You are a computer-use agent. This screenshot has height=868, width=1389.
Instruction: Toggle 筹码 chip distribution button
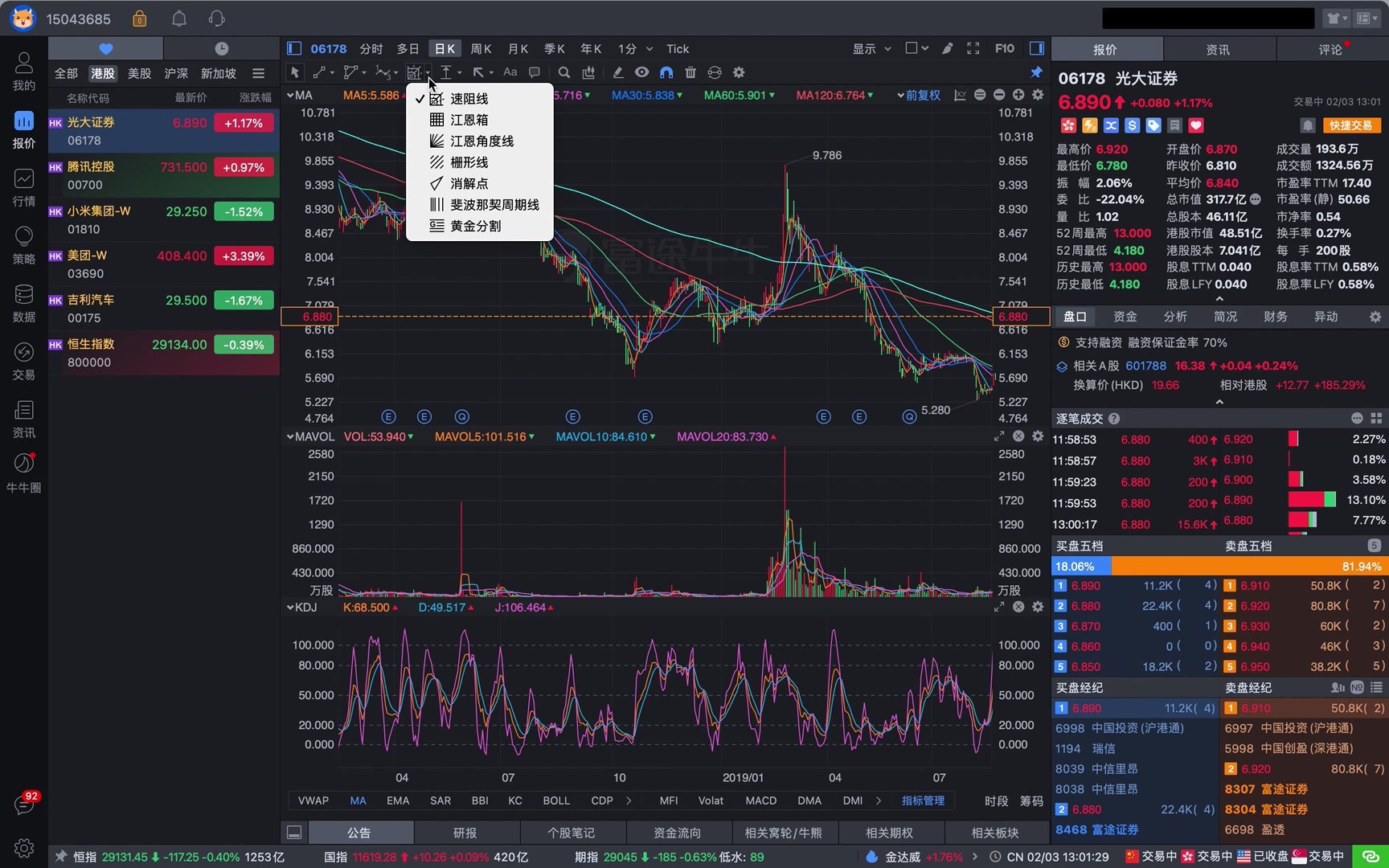1031,800
